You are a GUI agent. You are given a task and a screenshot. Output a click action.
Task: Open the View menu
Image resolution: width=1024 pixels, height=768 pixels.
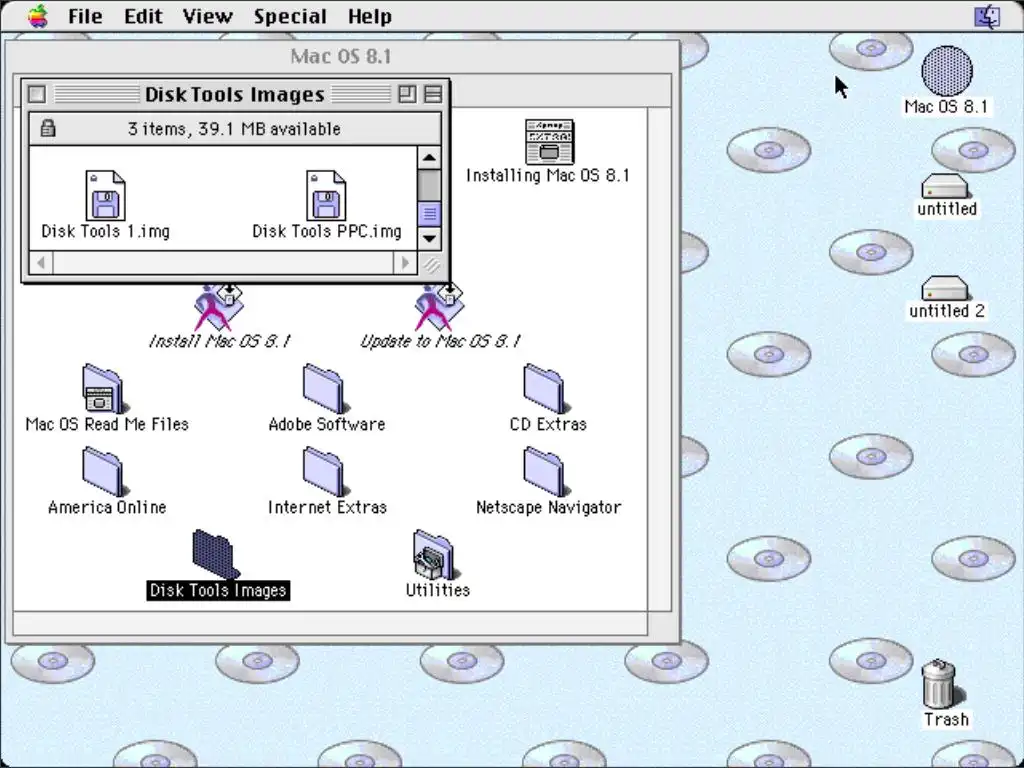(207, 16)
